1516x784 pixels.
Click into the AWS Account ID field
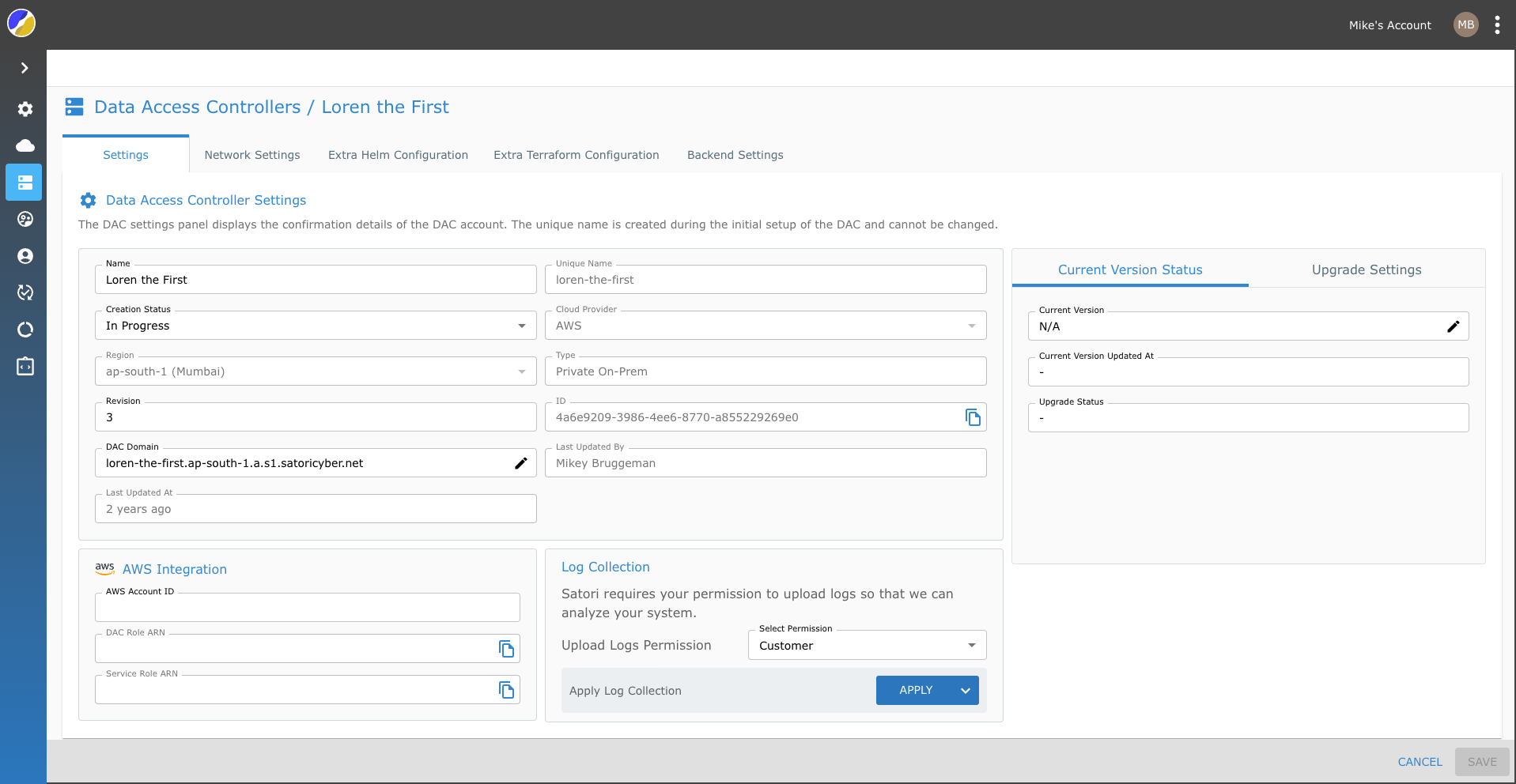[308, 608]
